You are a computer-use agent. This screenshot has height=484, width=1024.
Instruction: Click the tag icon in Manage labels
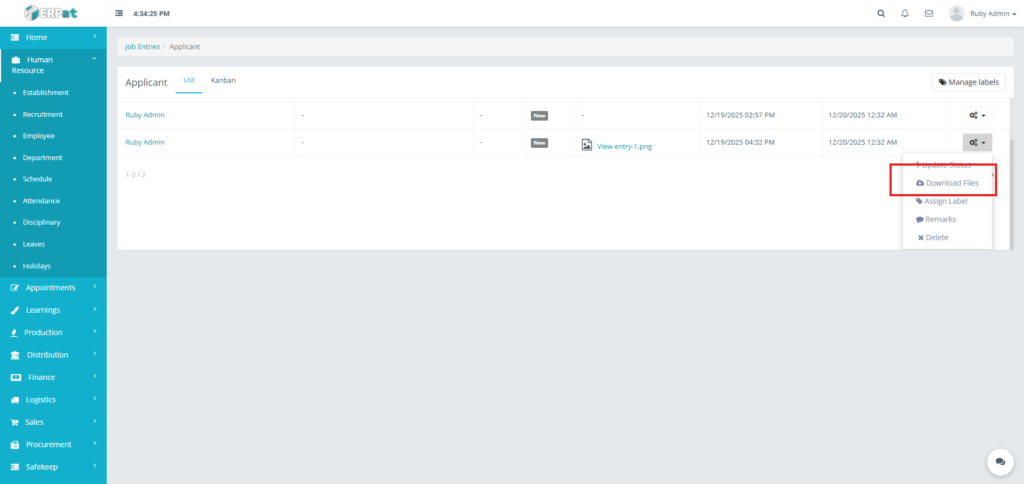[942, 82]
